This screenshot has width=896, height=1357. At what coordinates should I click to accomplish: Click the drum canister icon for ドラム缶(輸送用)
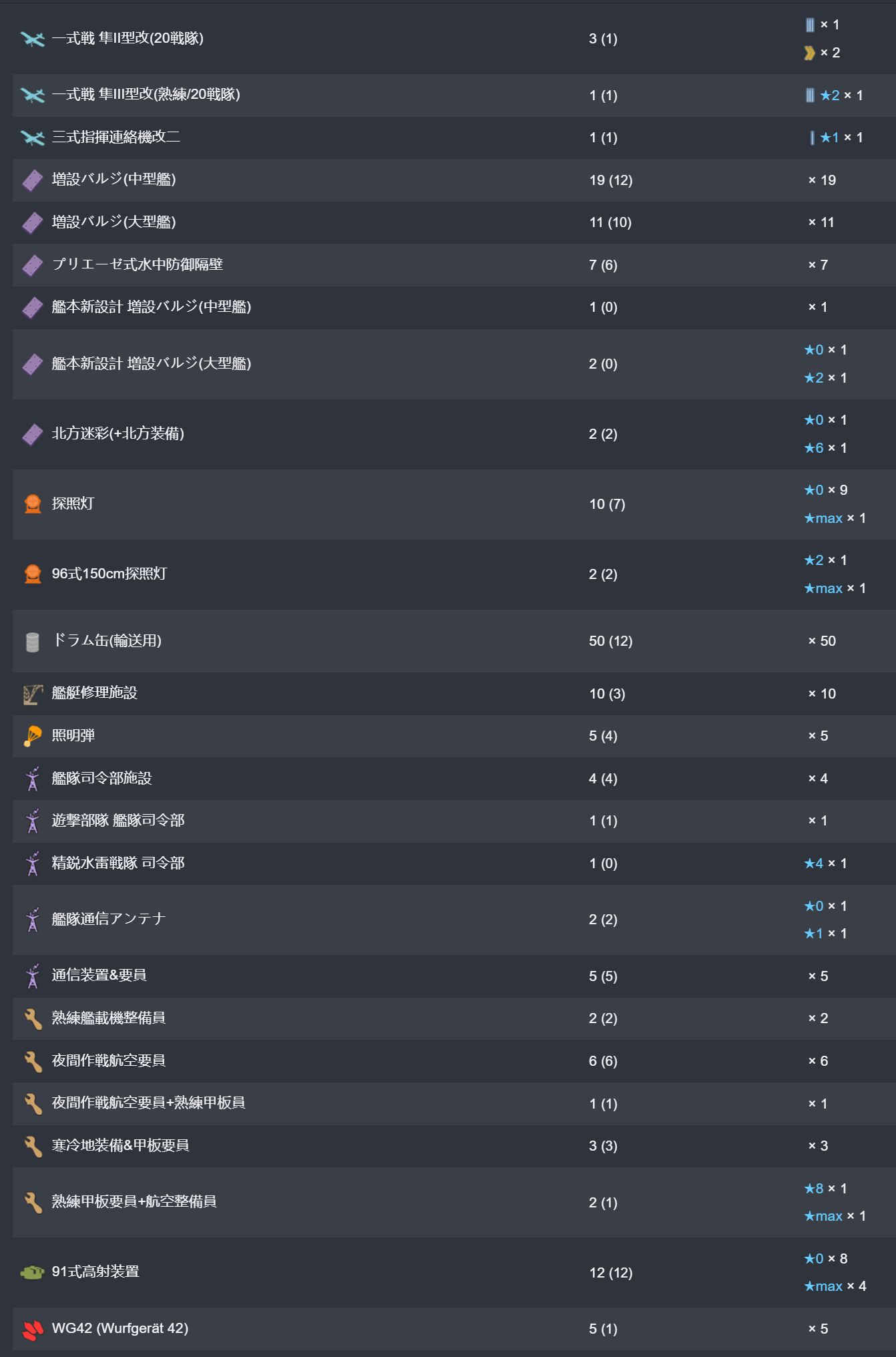click(x=32, y=642)
